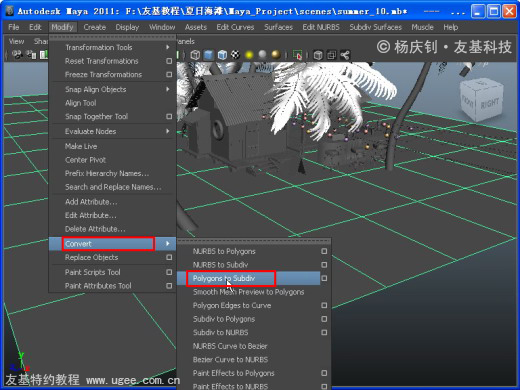Open the Create menu
The image size is (520, 390).
tap(95, 27)
